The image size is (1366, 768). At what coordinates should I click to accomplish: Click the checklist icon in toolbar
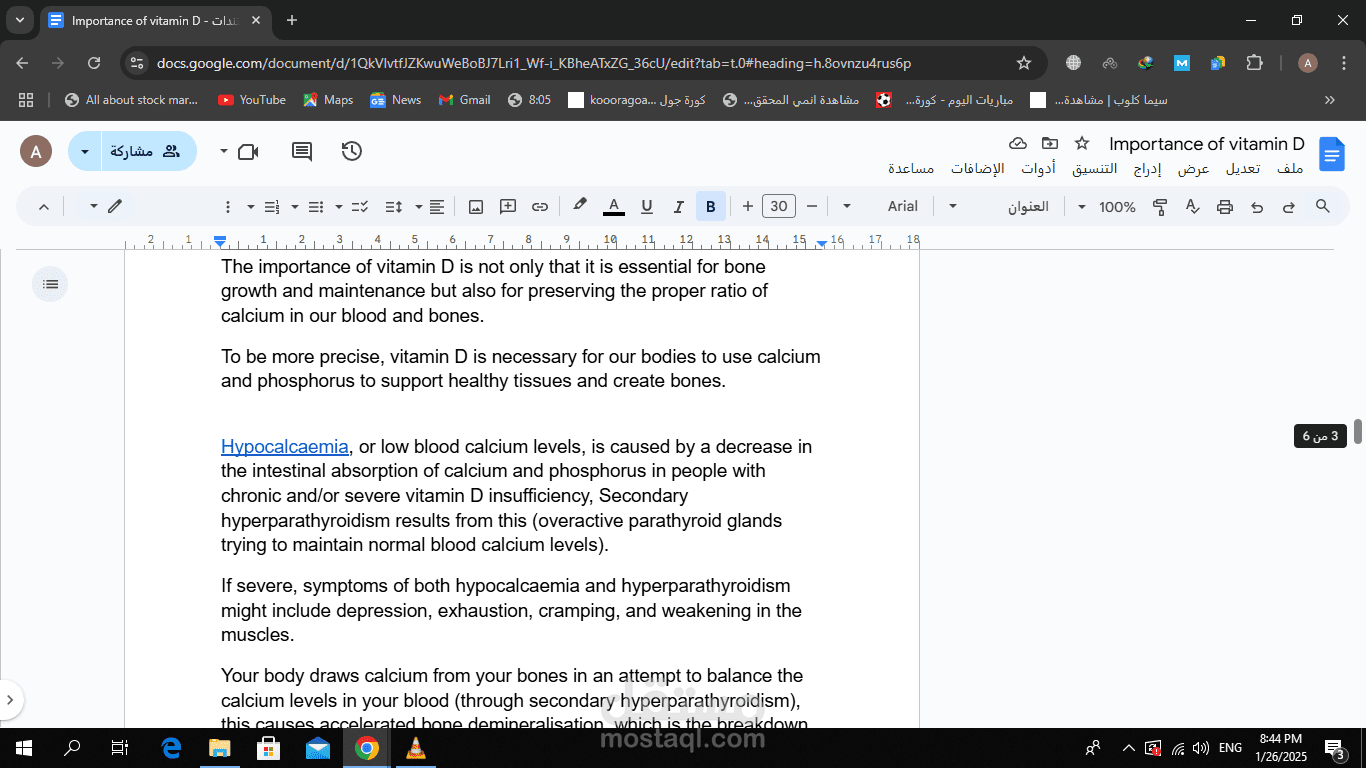[x=360, y=207]
